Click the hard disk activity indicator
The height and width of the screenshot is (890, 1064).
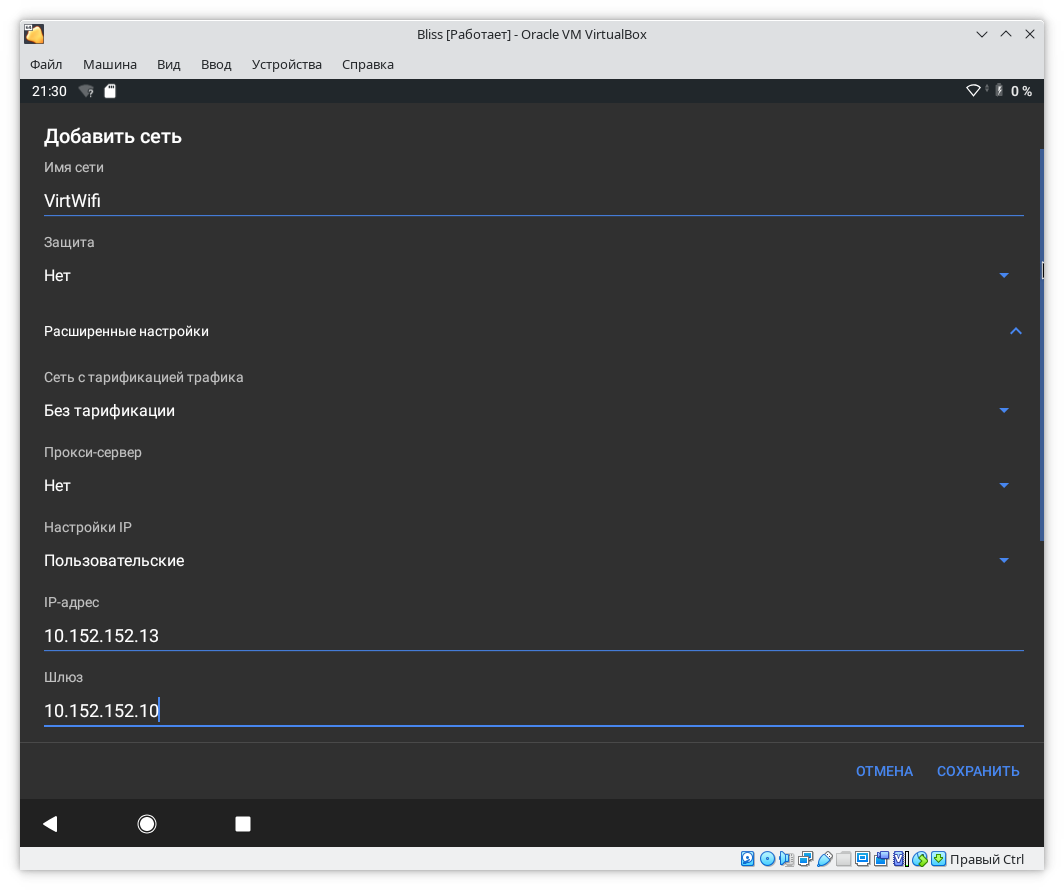click(x=748, y=859)
